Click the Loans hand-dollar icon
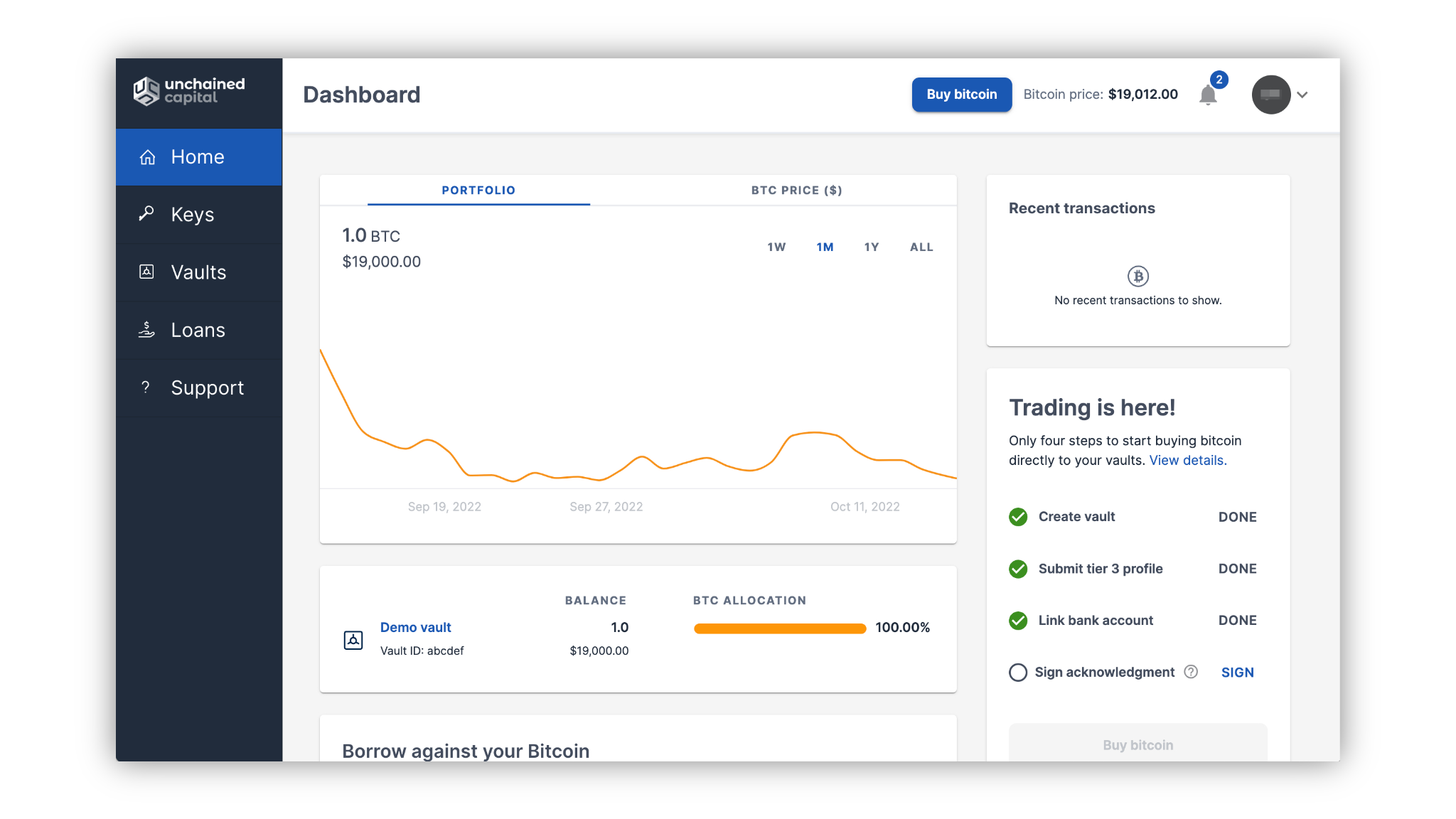The width and height of the screenshot is (1456, 819). (146, 330)
